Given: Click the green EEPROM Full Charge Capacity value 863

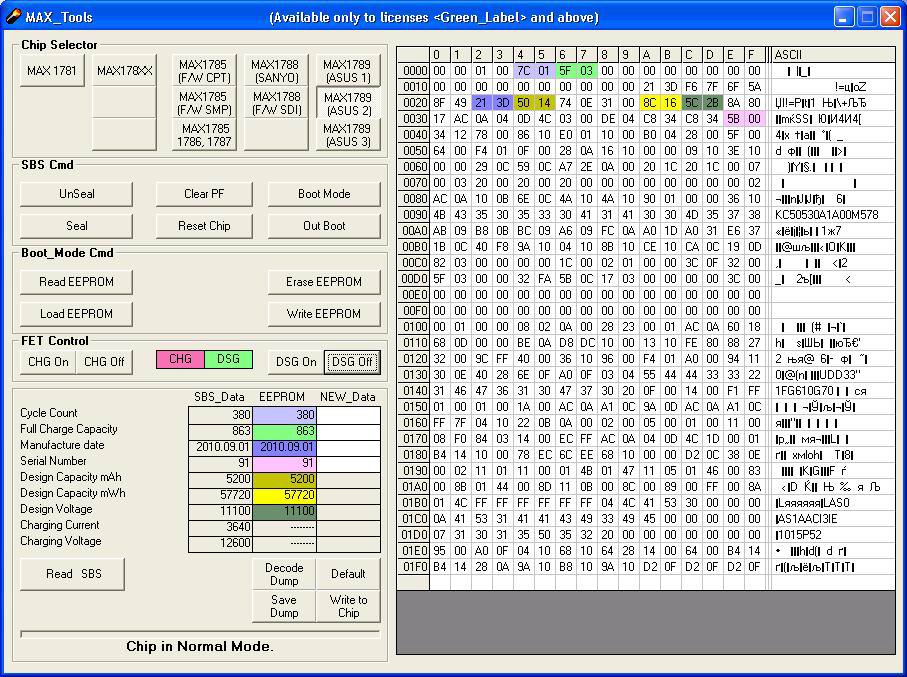Looking at the screenshot, I should pyautogui.click(x=284, y=431).
